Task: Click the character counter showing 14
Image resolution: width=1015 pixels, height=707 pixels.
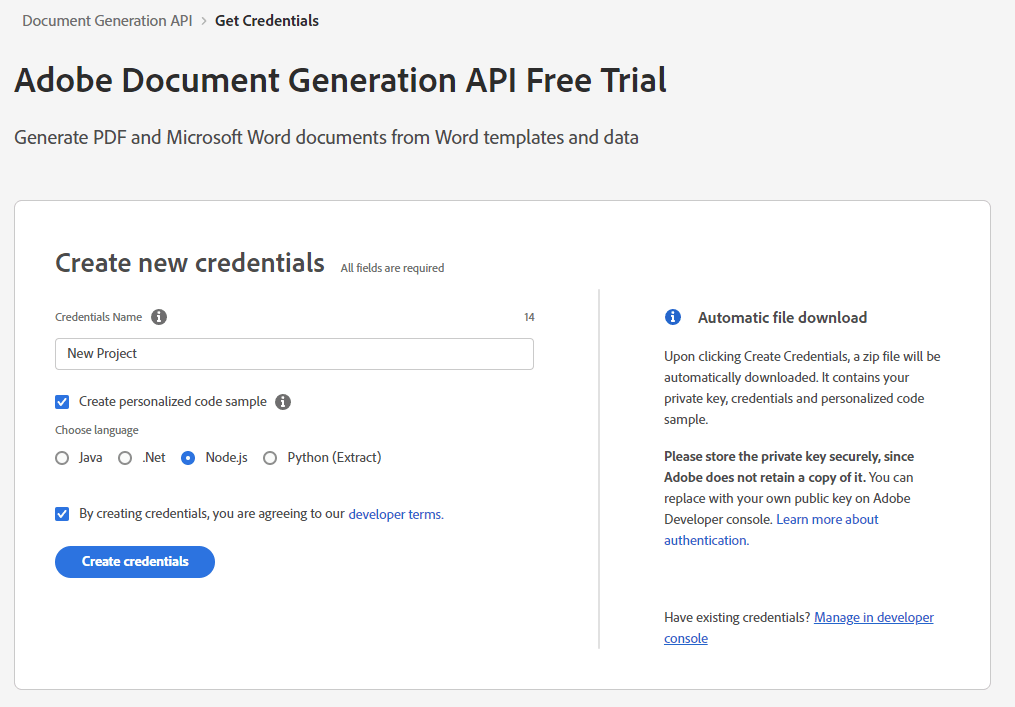Action: click(x=530, y=317)
